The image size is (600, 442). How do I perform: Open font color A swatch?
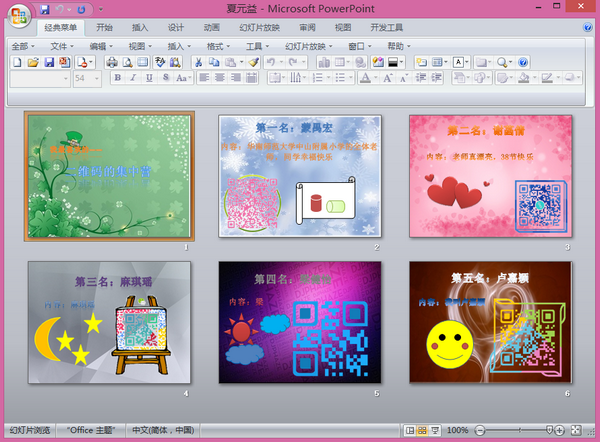[x=365, y=78]
